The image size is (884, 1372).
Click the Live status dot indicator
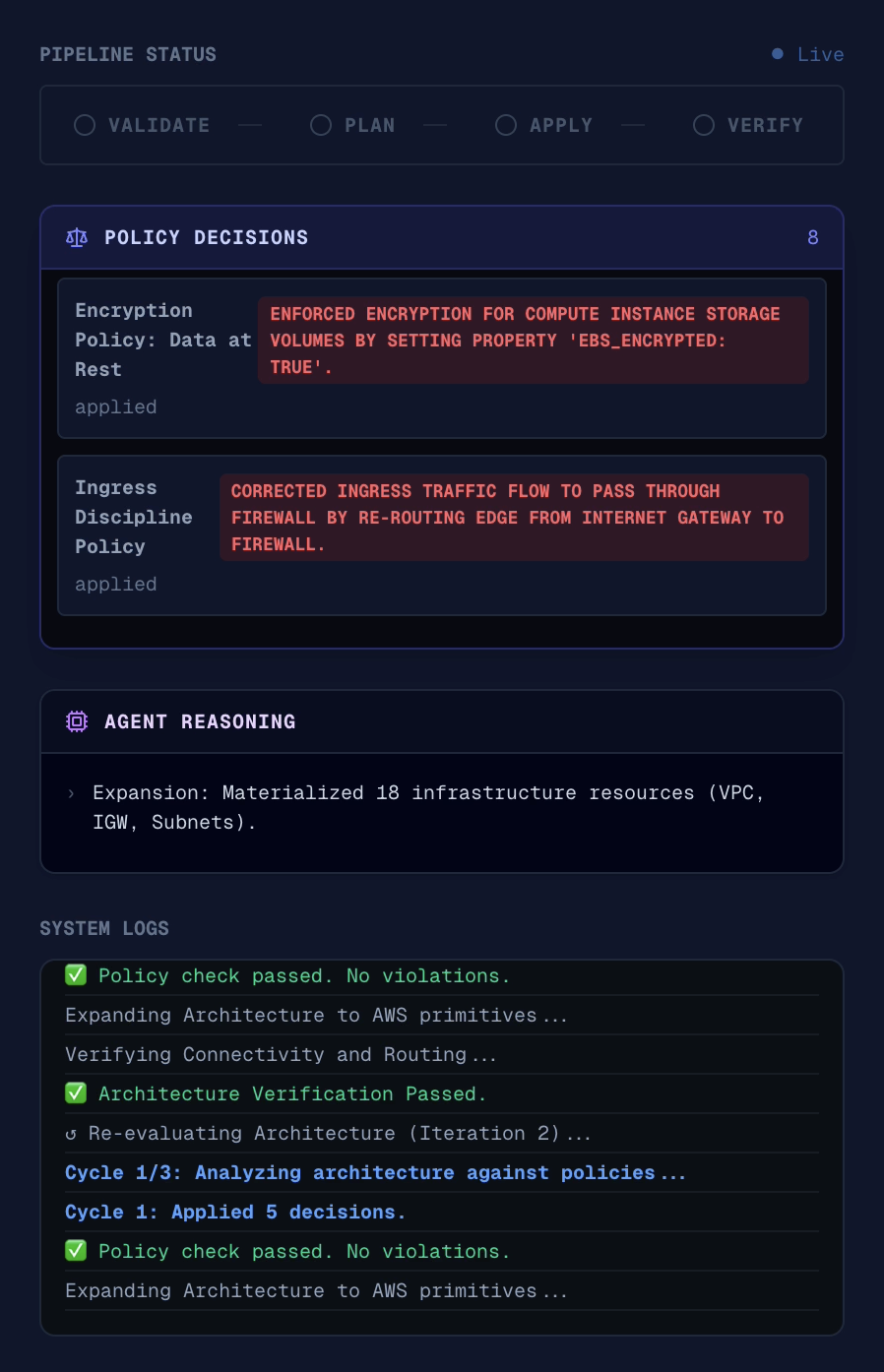coord(778,54)
